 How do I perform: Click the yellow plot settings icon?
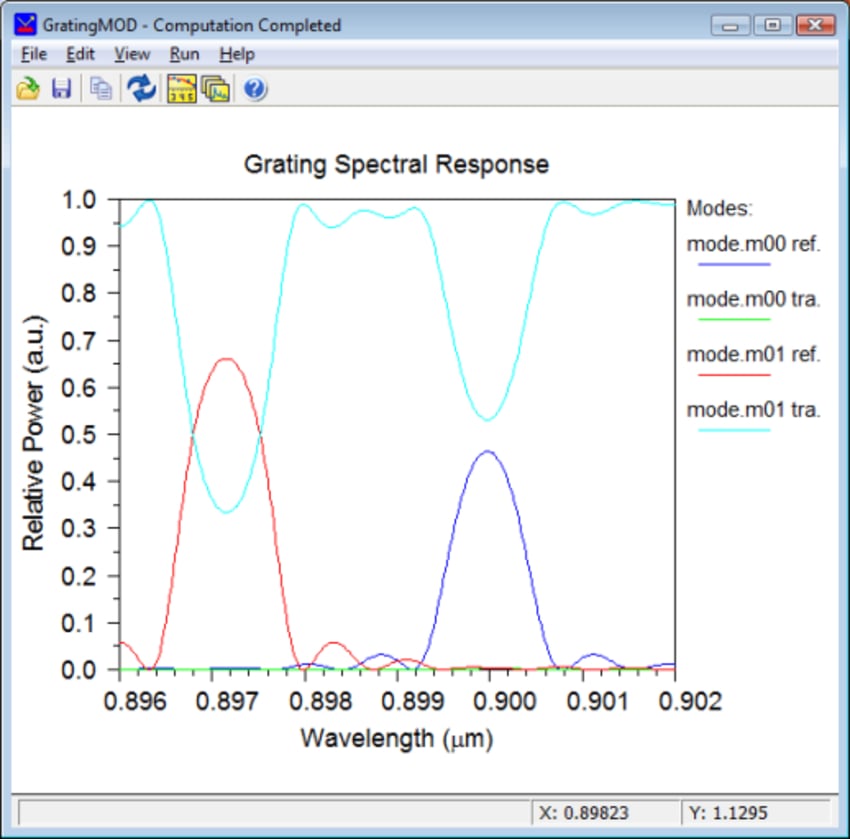coord(181,89)
